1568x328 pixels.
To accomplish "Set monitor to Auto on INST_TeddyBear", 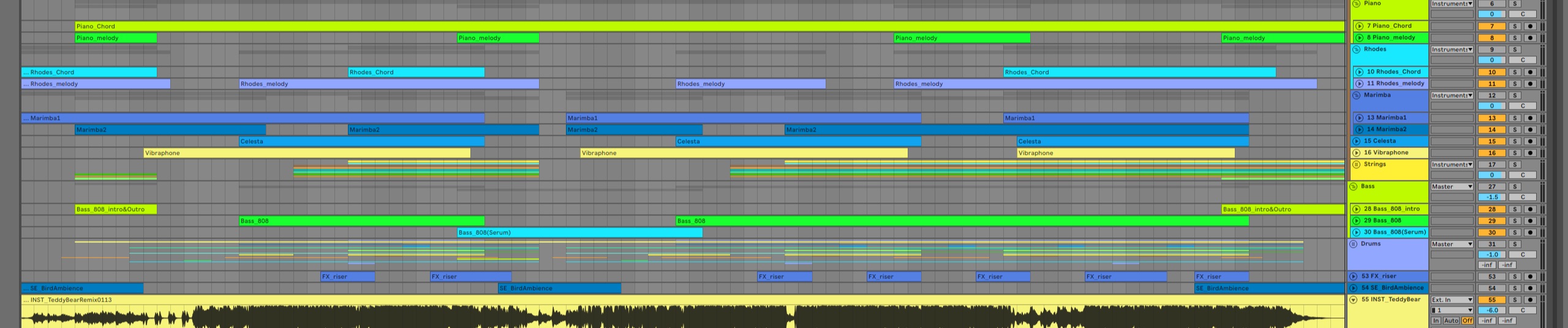I will (1450, 321).
